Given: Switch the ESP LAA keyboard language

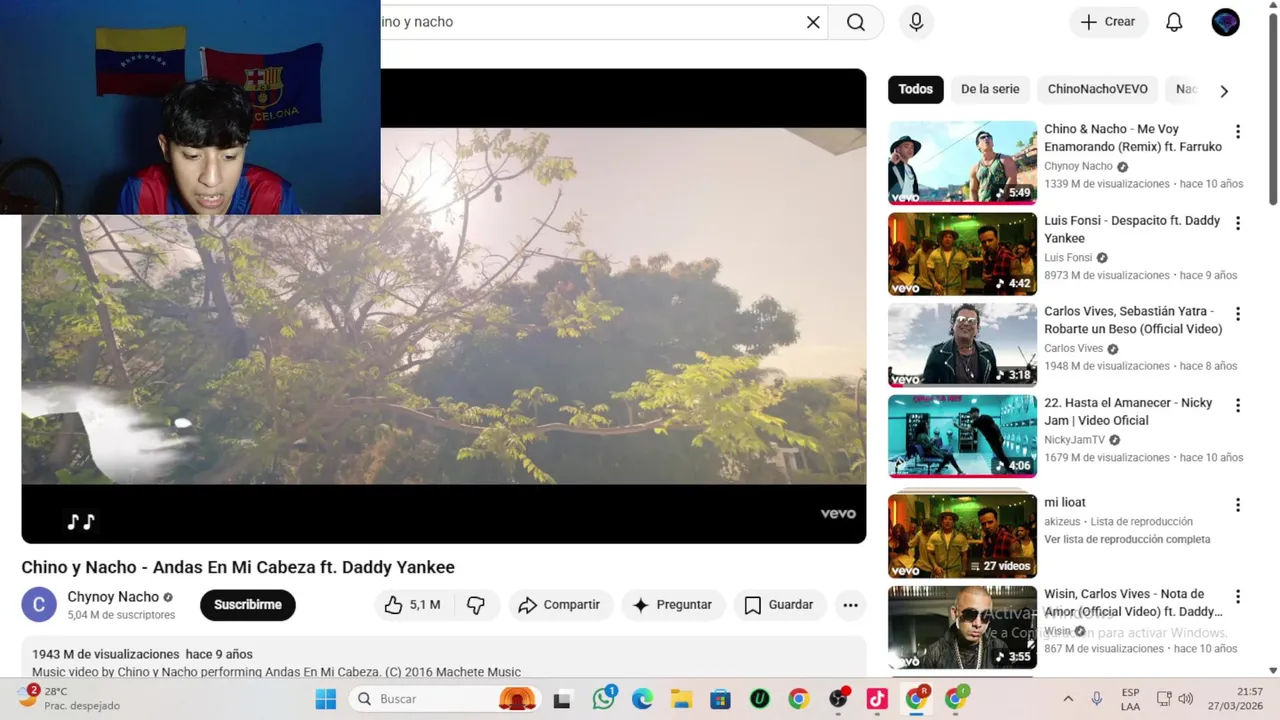Looking at the screenshot, I should point(1130,699).
